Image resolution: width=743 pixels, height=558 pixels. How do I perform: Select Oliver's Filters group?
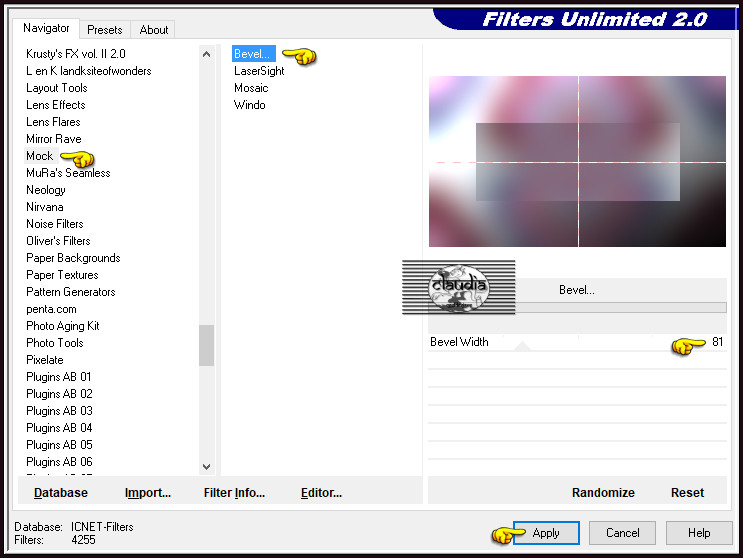58,241
